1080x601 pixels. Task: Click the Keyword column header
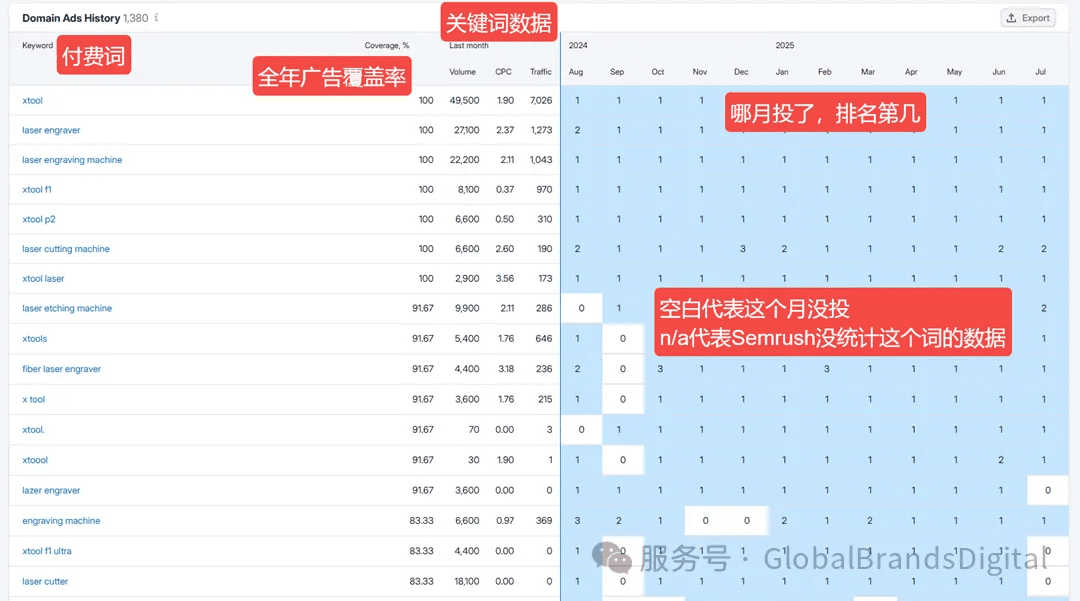tap(37, 45)
